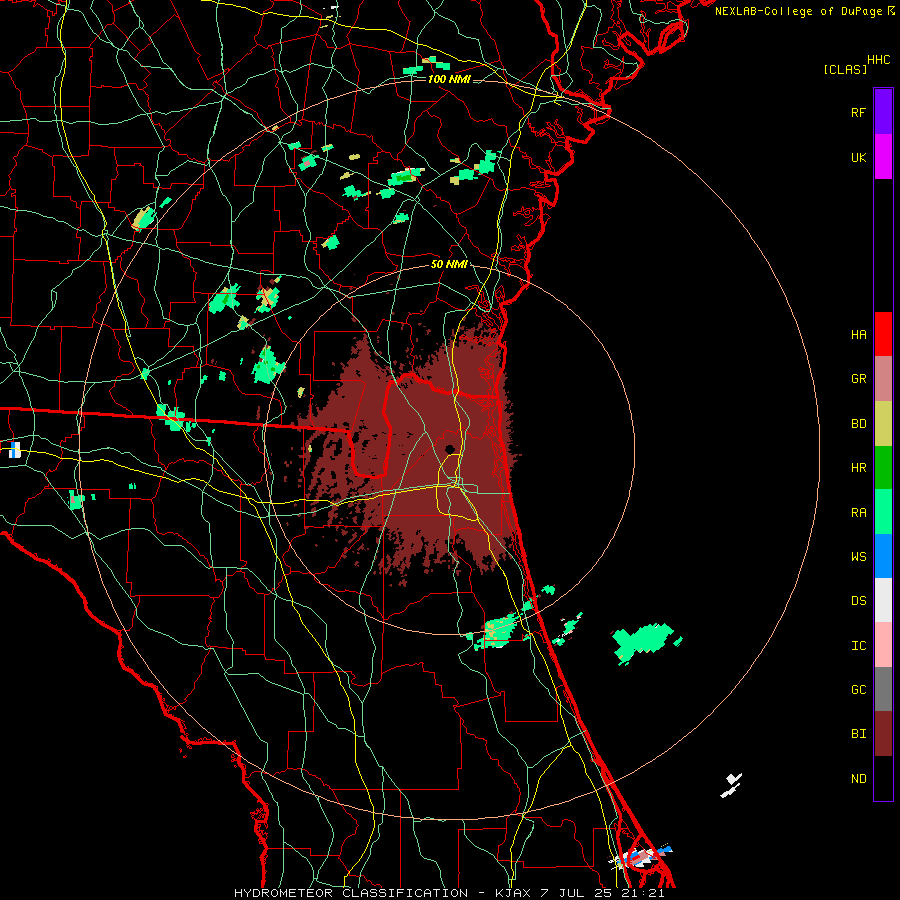This screenshot has height=900, width=900.
Task: Click the GC gray legend swatch
Action: click(883, 689)
